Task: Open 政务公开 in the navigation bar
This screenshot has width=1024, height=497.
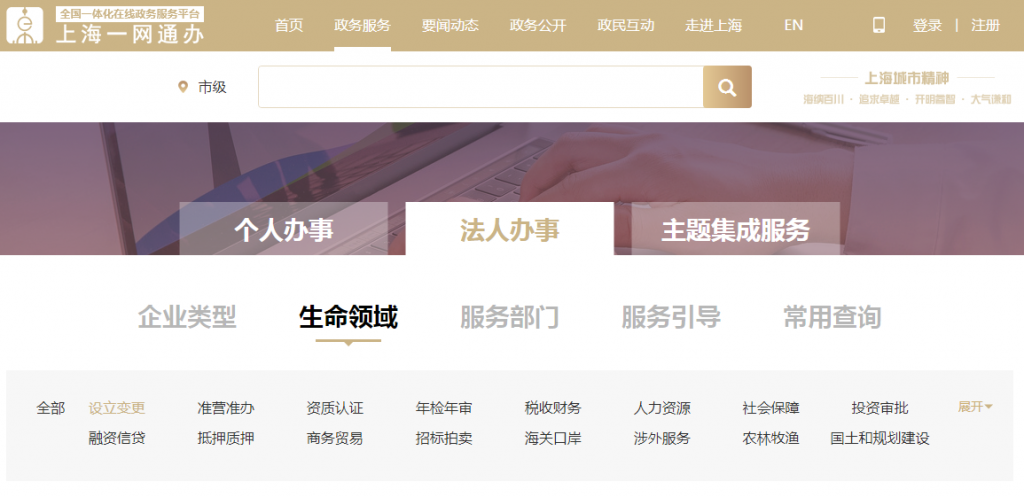Action: 537,25
